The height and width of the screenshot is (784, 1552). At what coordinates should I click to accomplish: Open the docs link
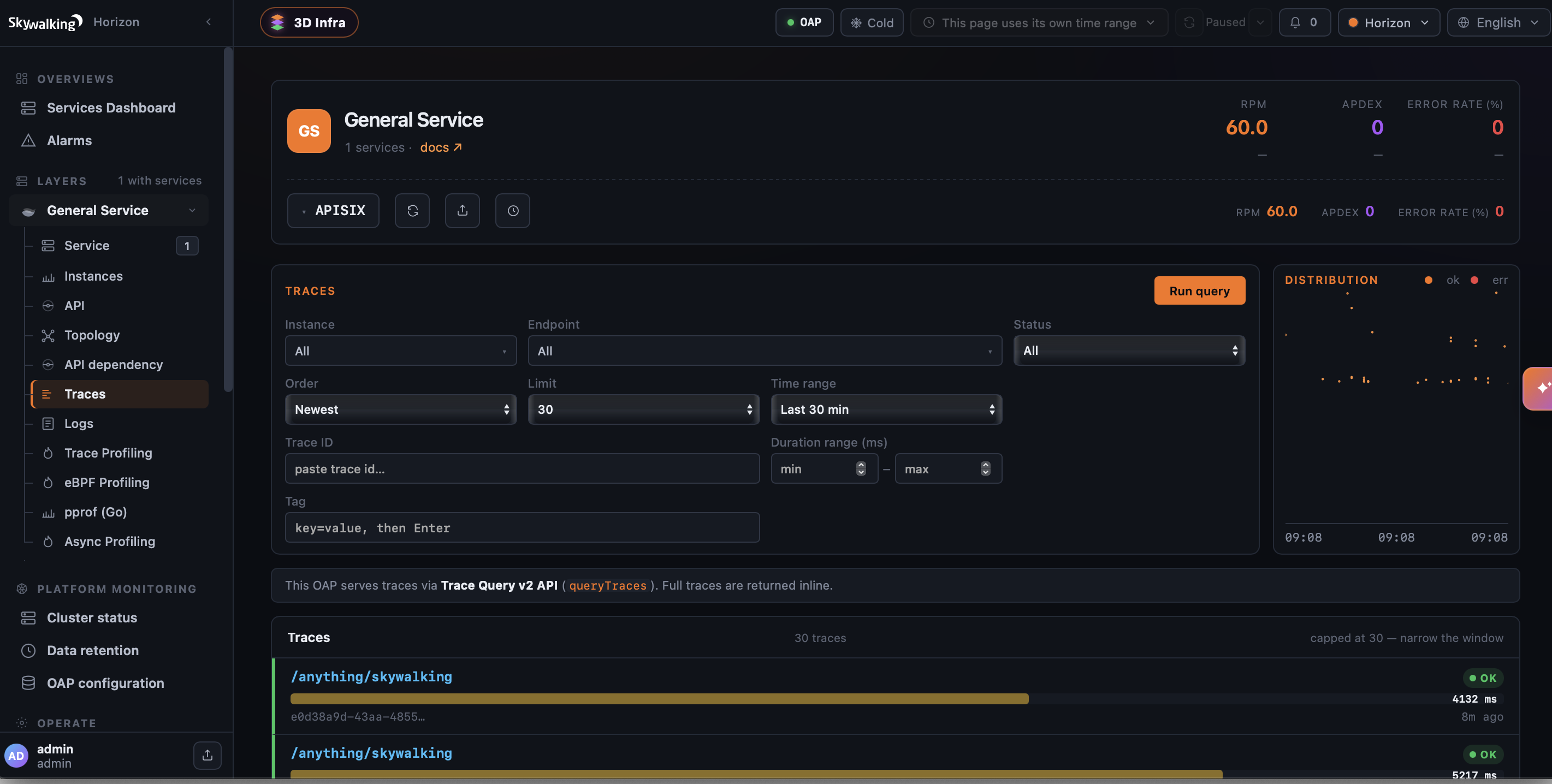click(440, 147)
